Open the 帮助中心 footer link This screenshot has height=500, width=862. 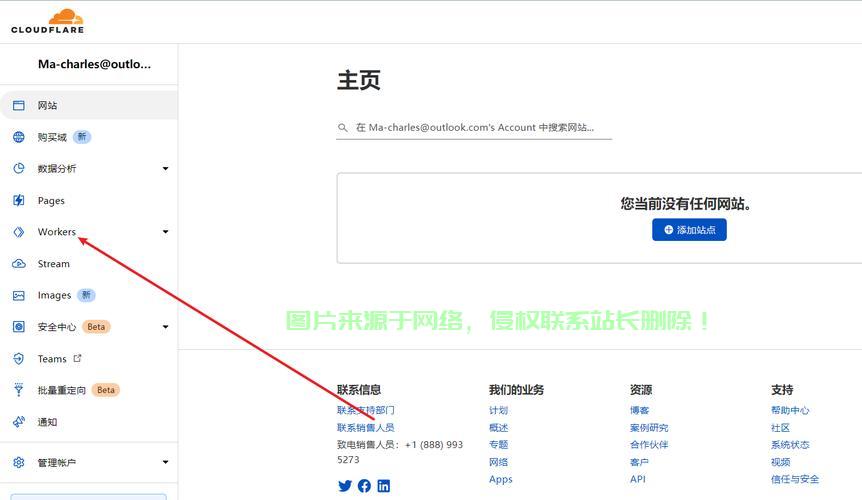[790, 410]
